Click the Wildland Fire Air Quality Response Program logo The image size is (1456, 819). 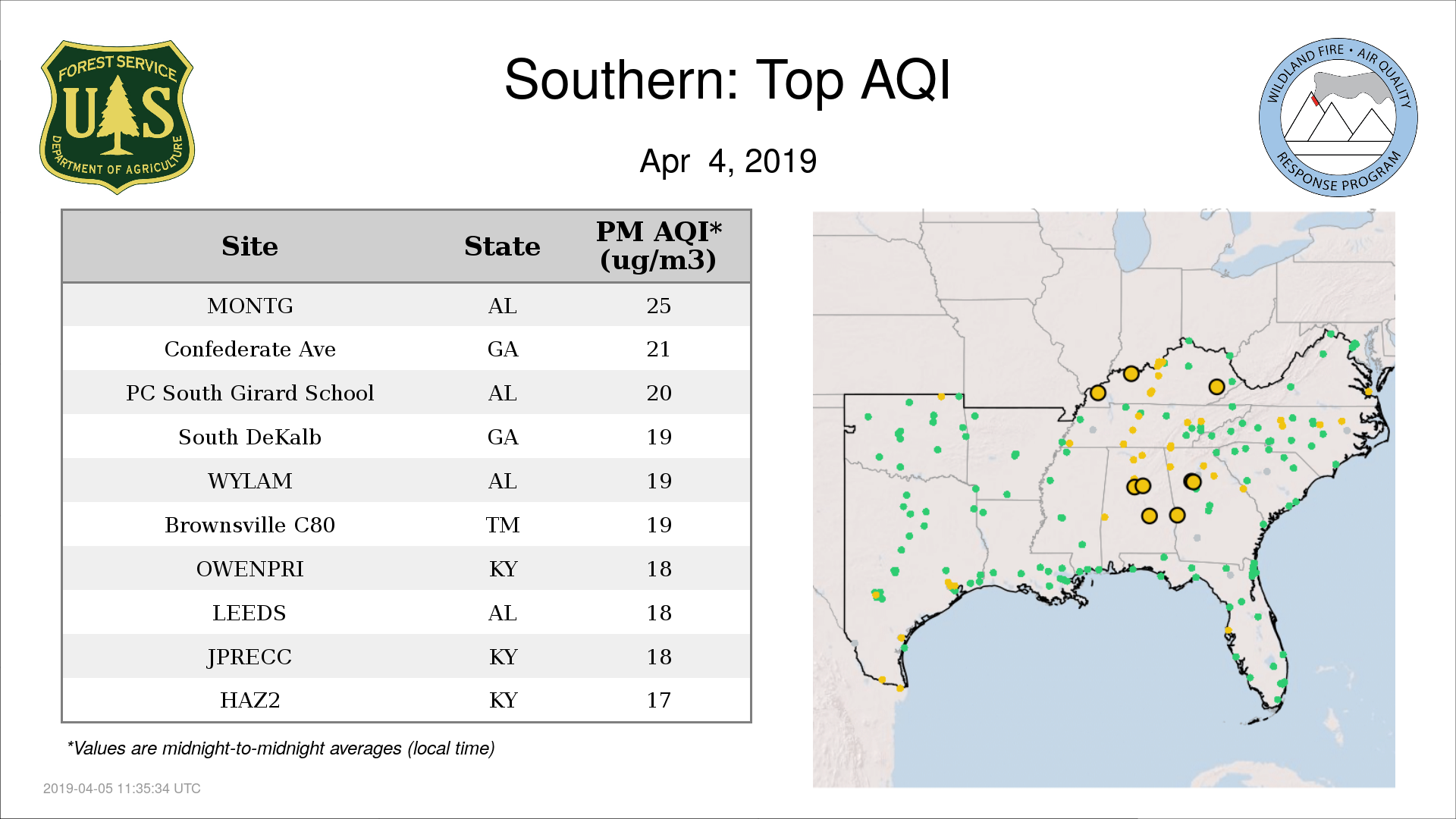(1338, 118)
